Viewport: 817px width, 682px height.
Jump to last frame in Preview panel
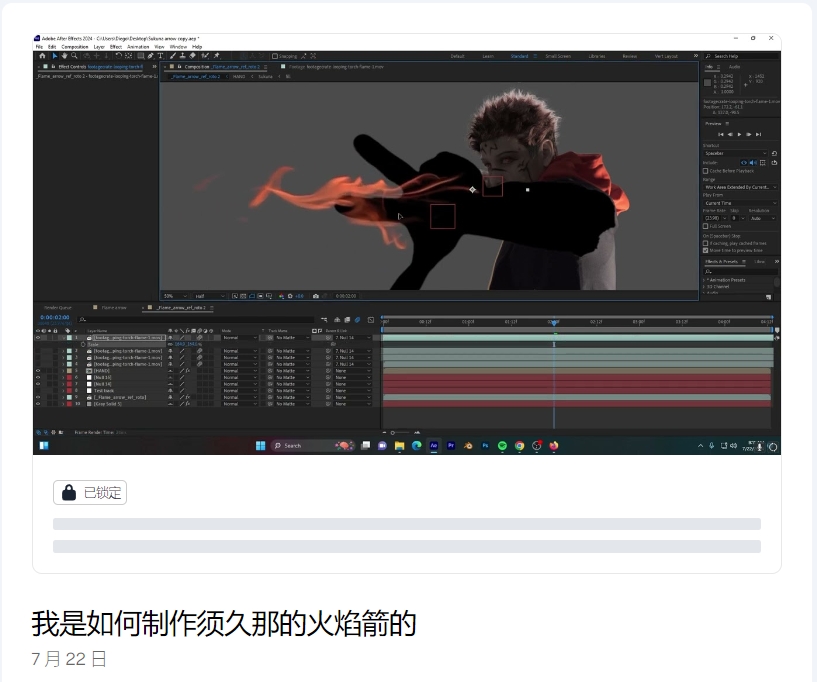759,134
